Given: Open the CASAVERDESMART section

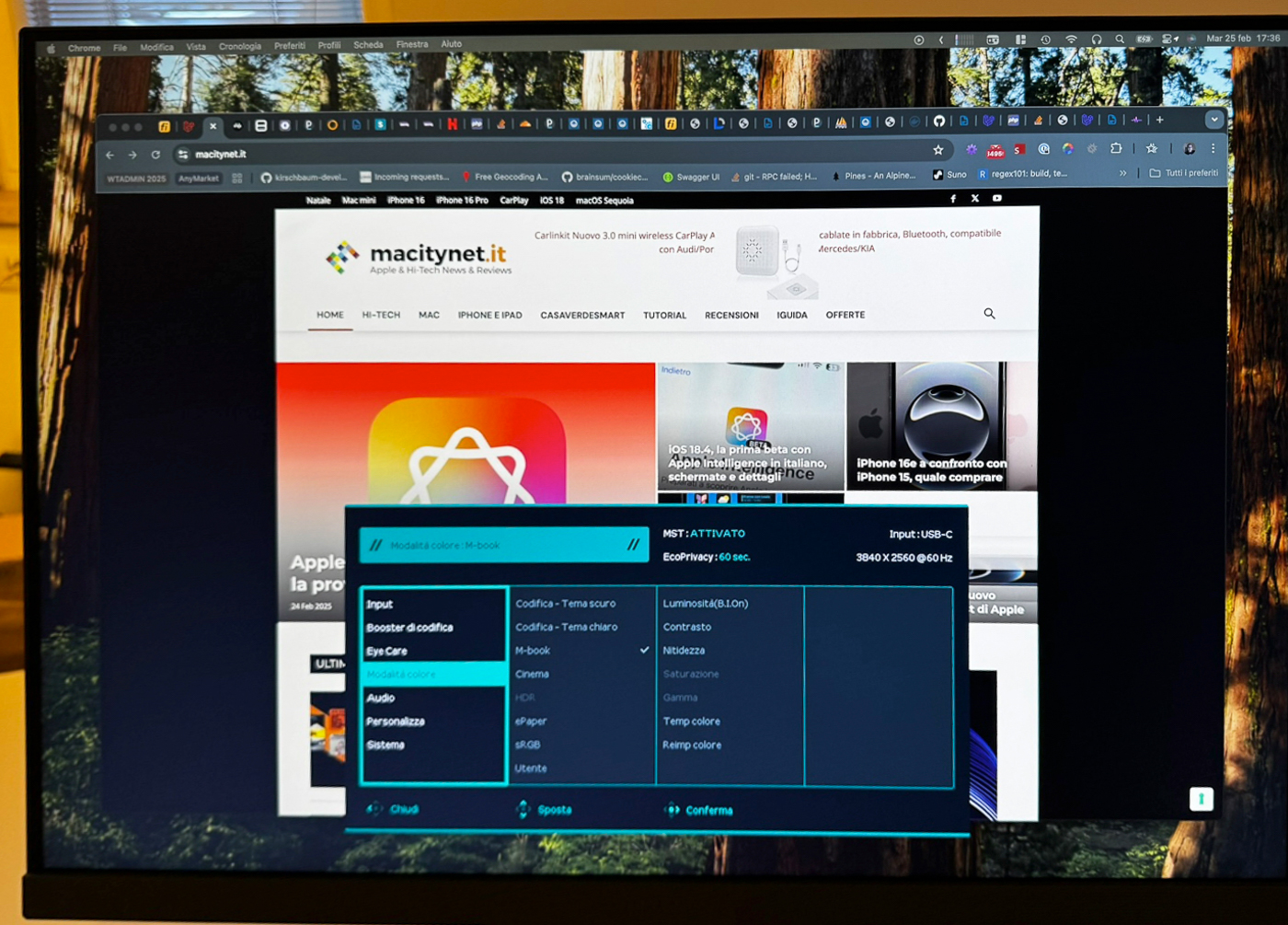Looking at the screenshot, I should click(x=582, y=316).
